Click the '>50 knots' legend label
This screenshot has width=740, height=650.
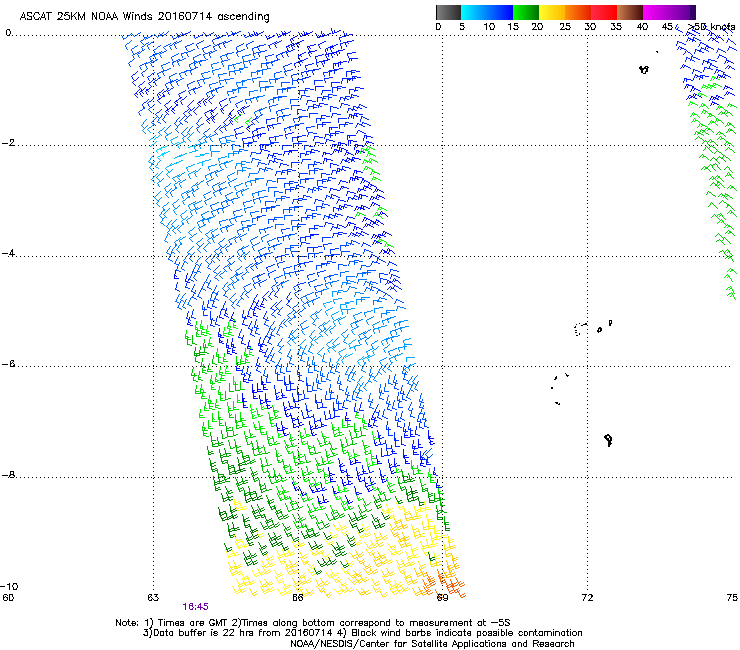pos(711,27)
